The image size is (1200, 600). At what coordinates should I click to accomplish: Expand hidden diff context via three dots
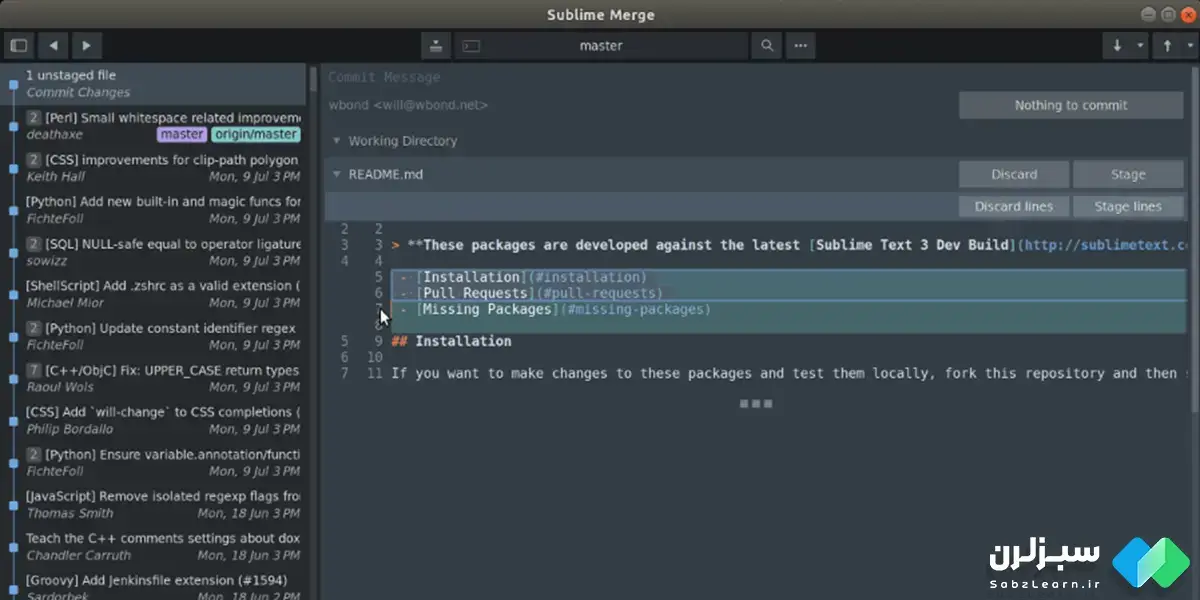coord(755,404)
